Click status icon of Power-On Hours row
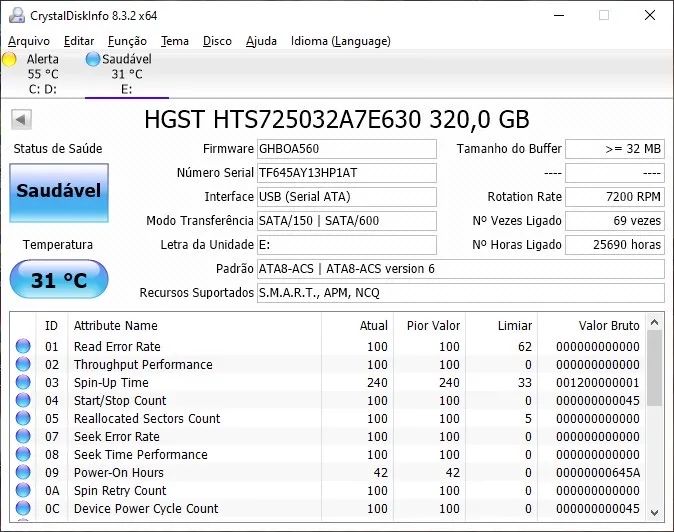Screen dimensions: 674x532 pos(23,473)
